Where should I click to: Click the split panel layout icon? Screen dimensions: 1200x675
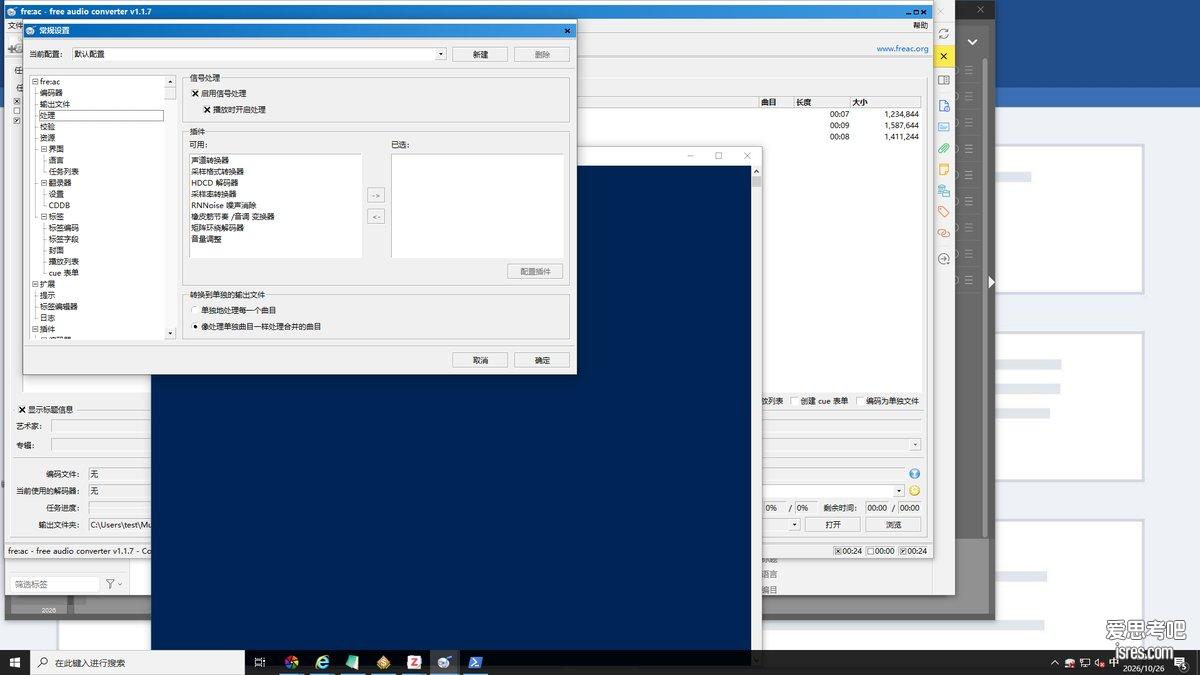pyautogui.click(x=943, y=80)
